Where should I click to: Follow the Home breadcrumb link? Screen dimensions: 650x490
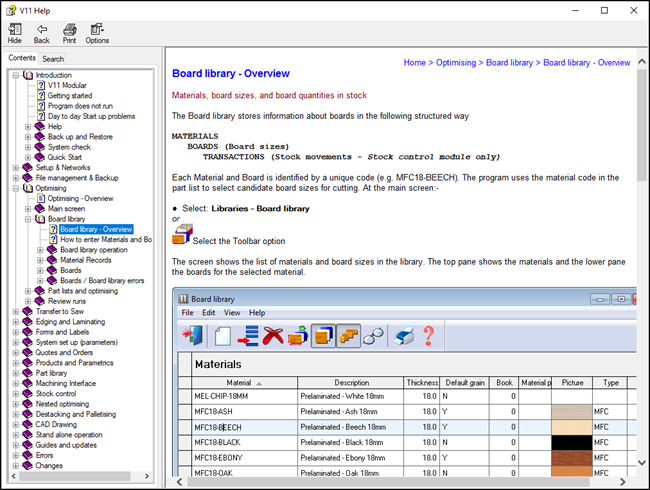414,62
